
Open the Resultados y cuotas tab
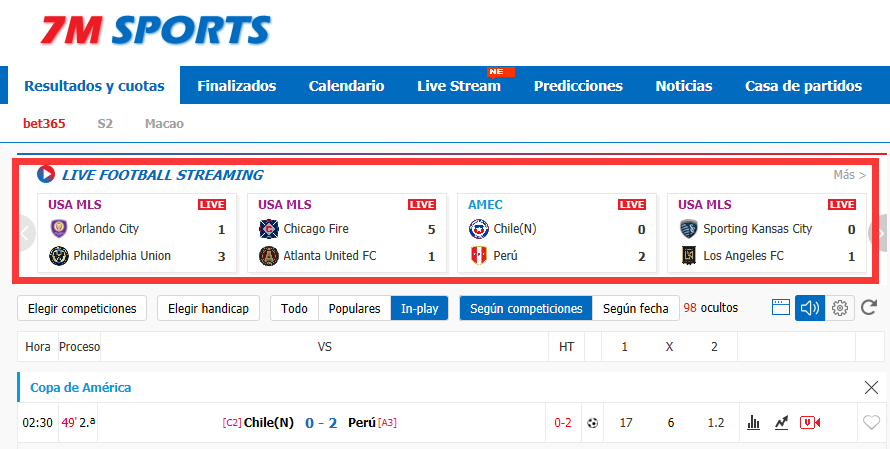[x=94, y=86]
